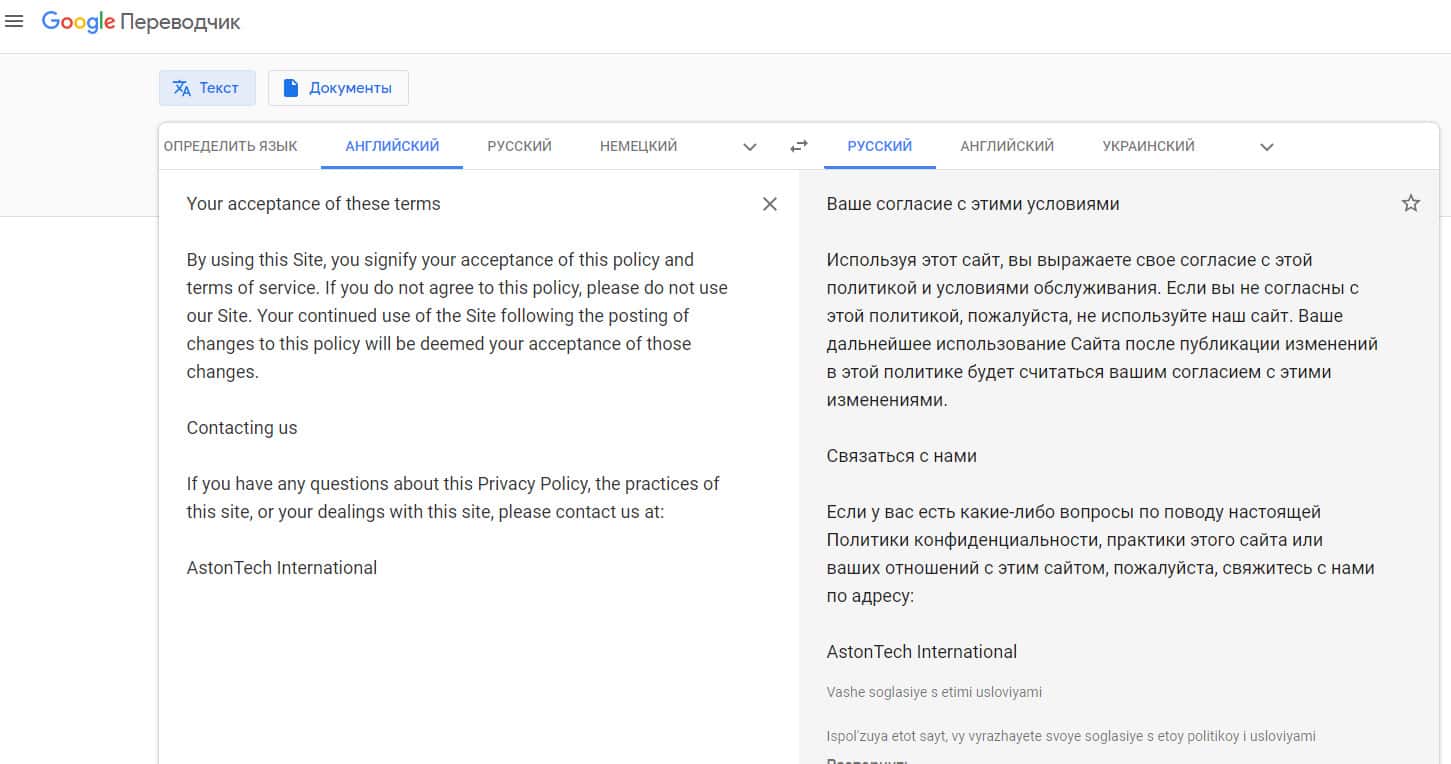
Task: Select Русский as target language
Action: pos(879,146)
